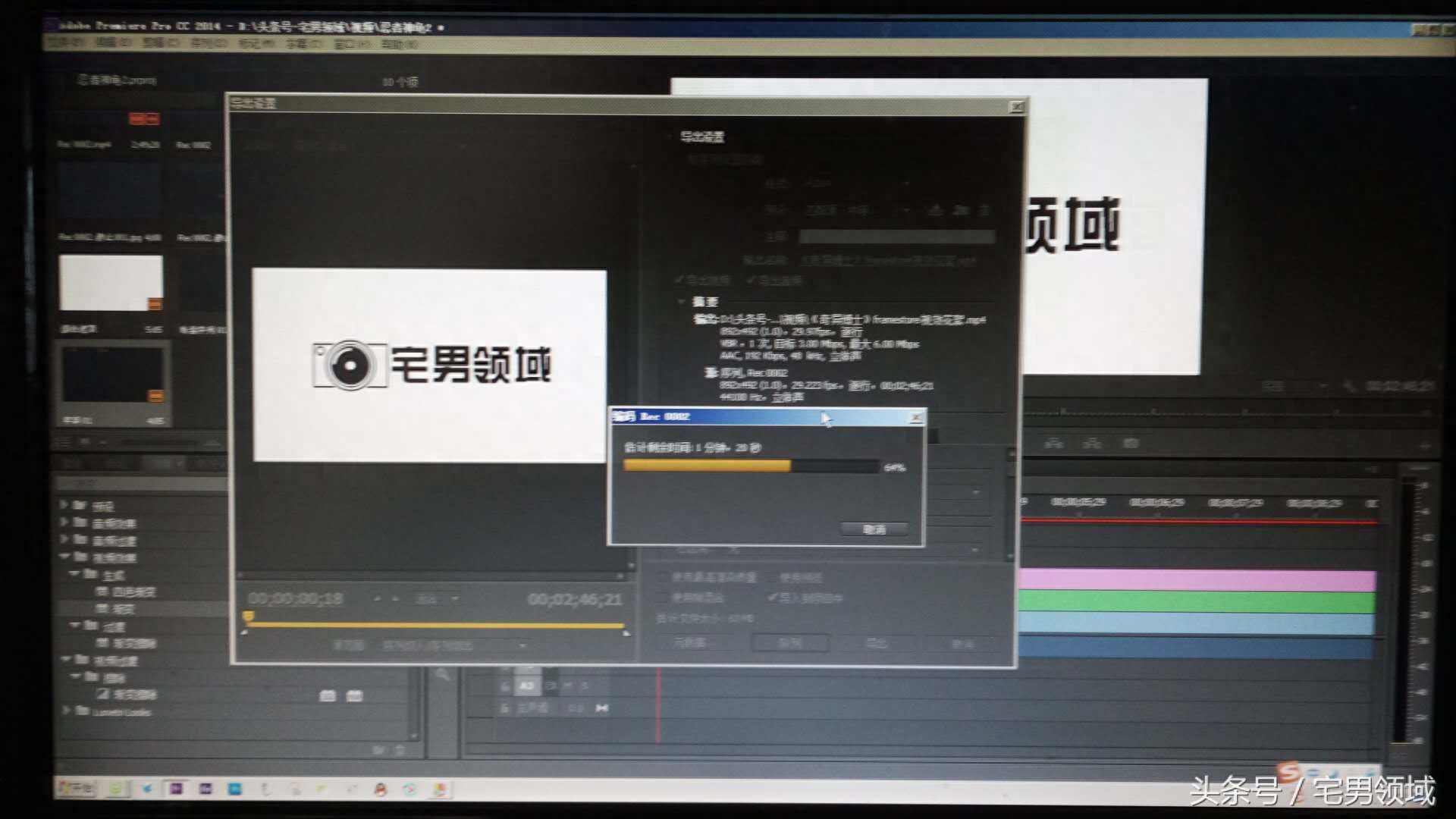1456x819 pixels.
Task: Collapse the Summary section triangle
Action: (681, 302)
